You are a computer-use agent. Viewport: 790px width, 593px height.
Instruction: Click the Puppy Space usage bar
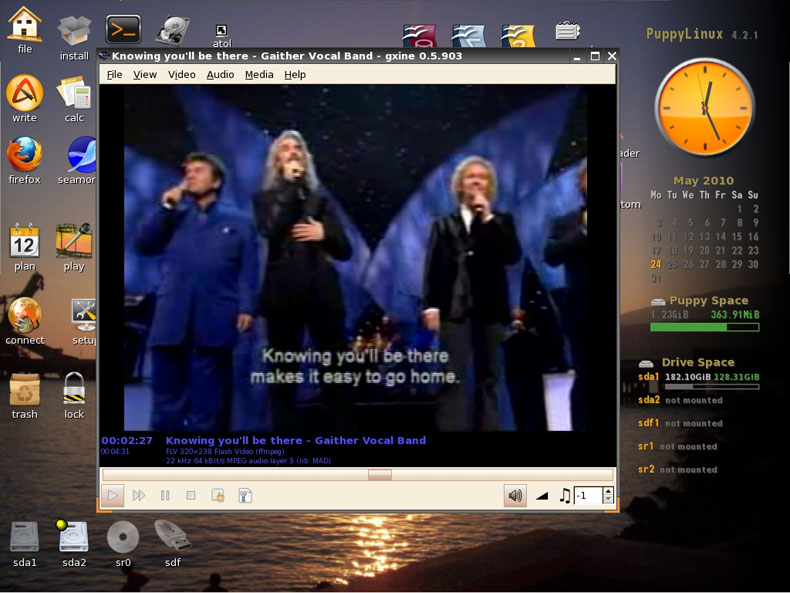click(x=704, y=327)
